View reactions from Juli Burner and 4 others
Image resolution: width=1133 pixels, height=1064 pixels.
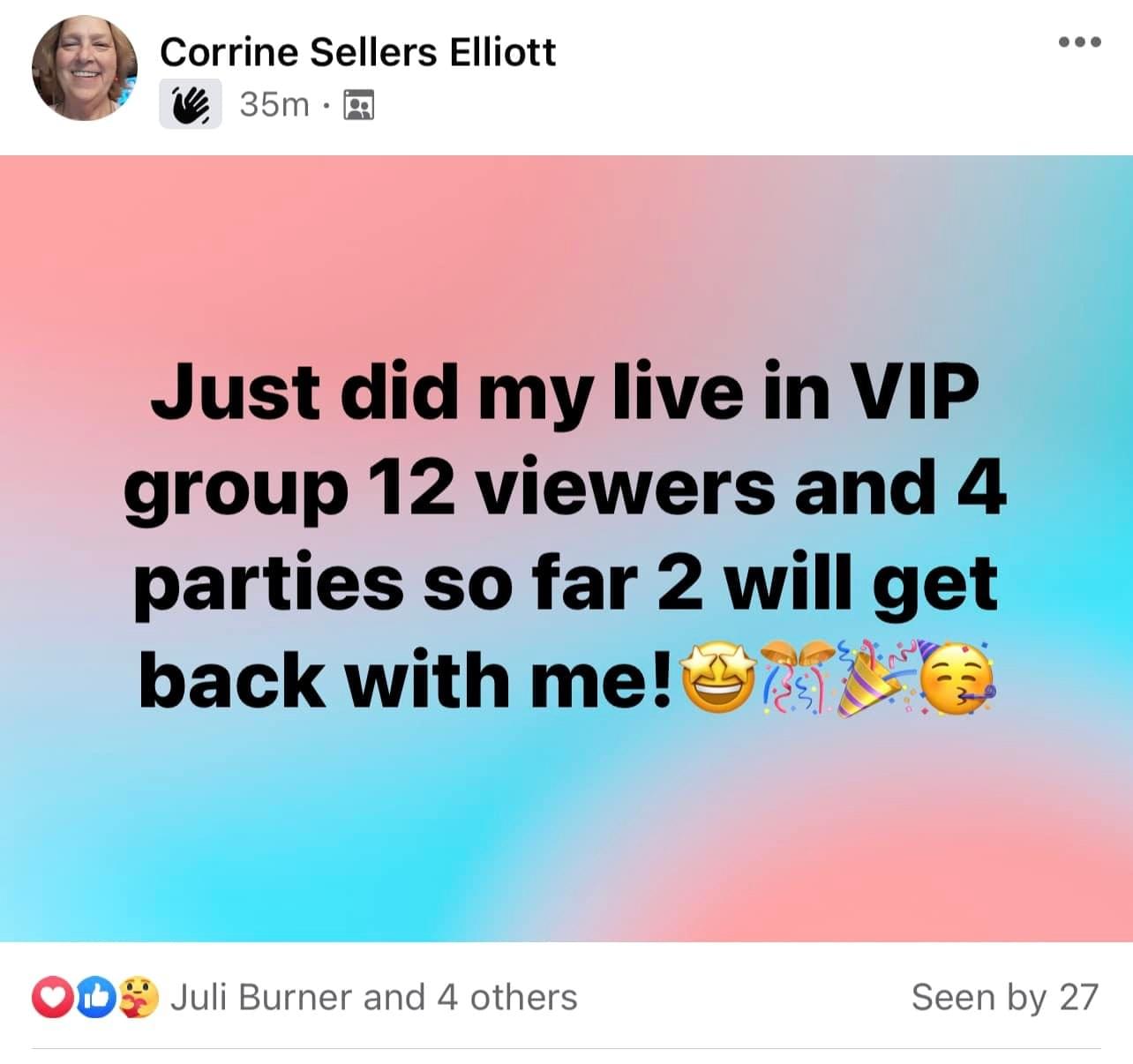(x=373, y=997)
